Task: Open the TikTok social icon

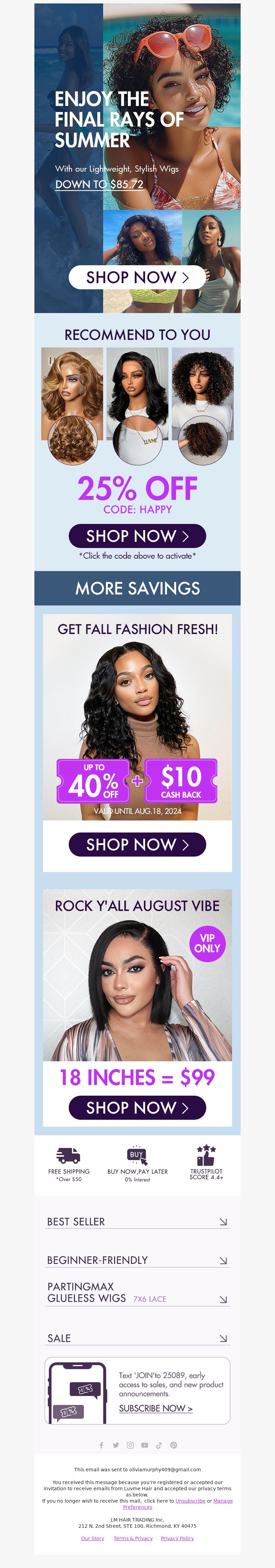Action: pos(159,1445)
